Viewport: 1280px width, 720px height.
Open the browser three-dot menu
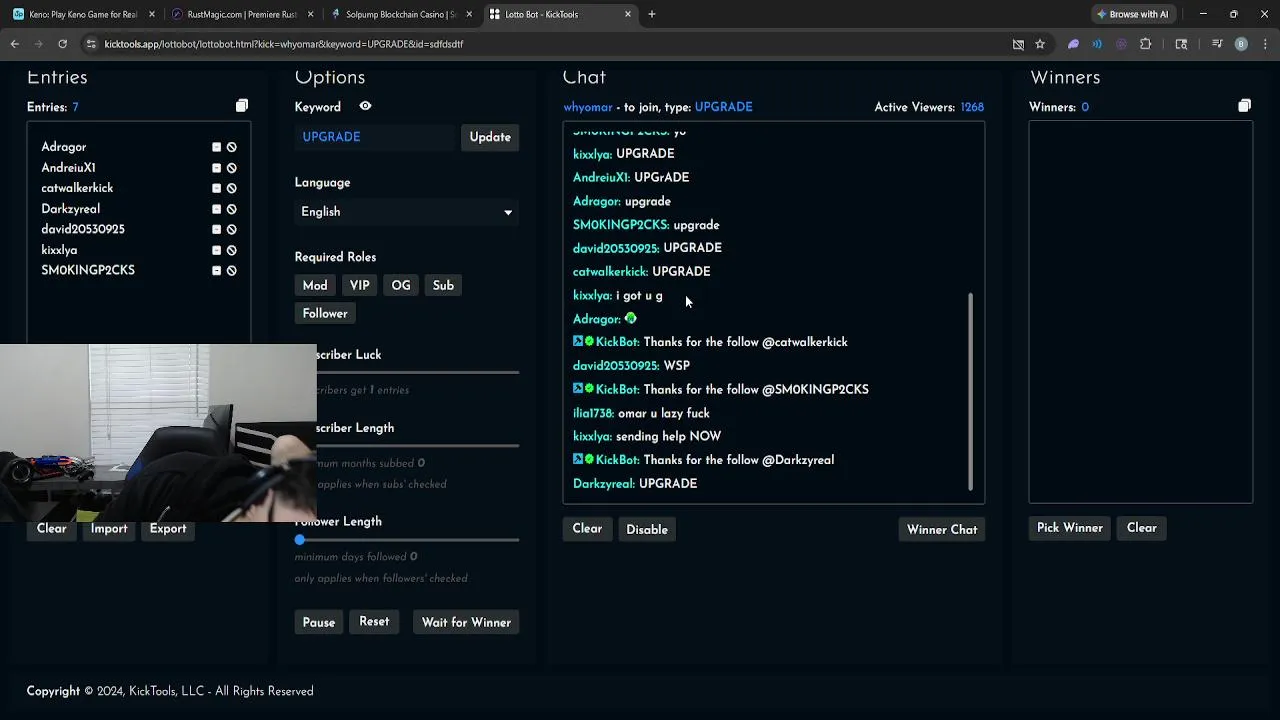1264,44
